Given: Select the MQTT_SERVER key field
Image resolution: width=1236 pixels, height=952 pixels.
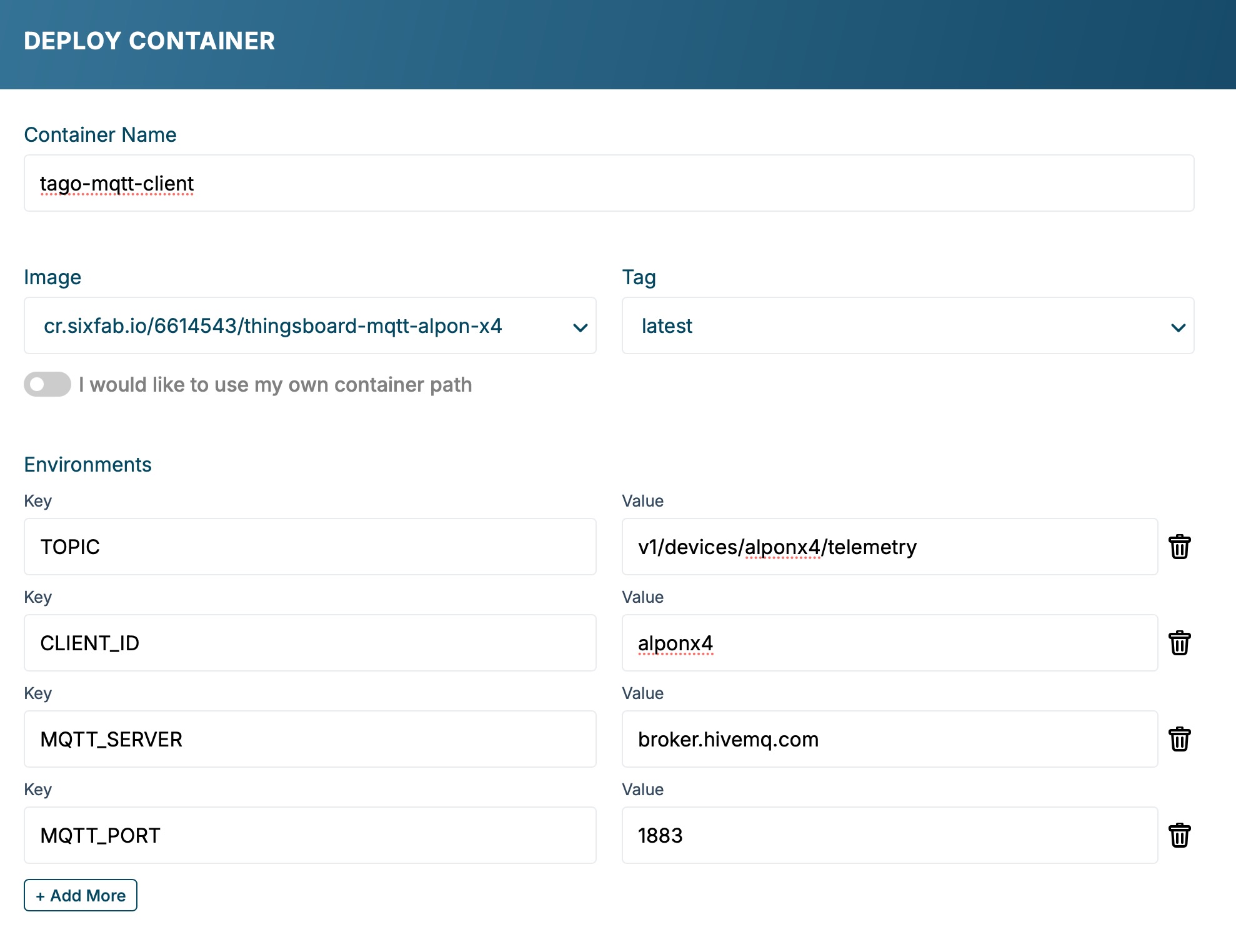Looking at the screenshot, I should click(310, 739).
